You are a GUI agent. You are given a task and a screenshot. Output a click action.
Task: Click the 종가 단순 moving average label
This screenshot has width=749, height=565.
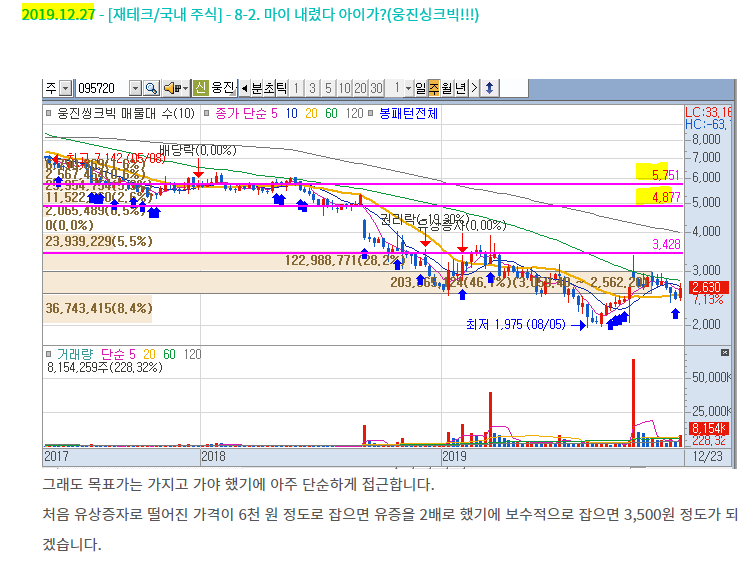(x=246, y=114)
